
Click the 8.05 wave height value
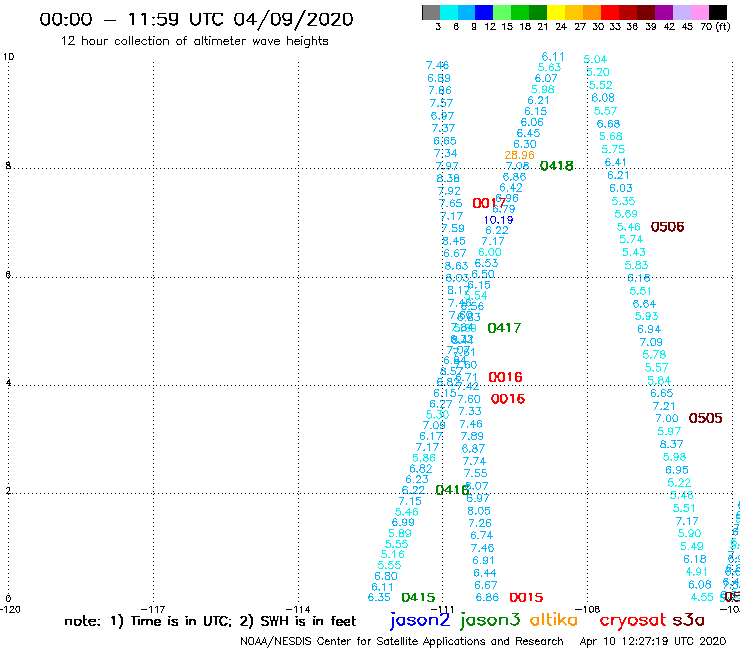[x=479, y=511]
